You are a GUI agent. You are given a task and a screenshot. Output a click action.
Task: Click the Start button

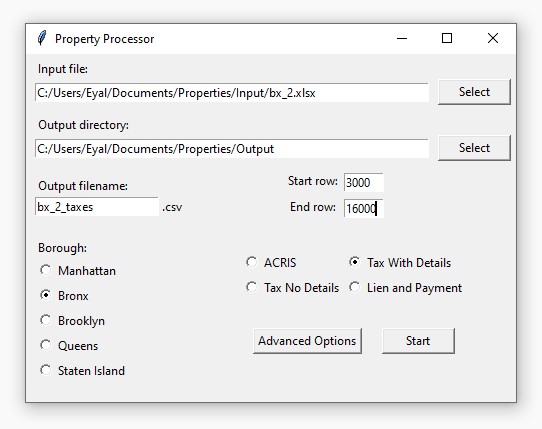point(418,341)
